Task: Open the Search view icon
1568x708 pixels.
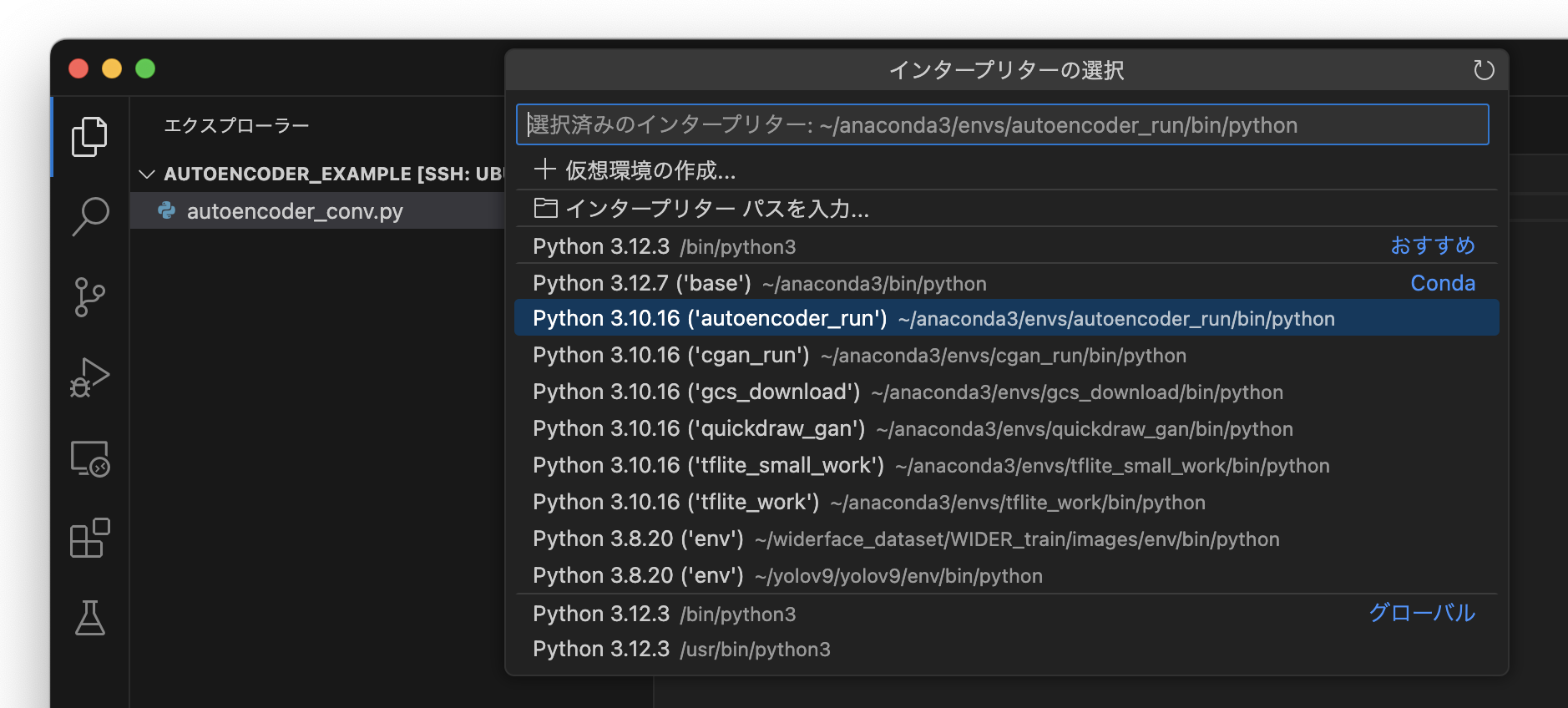Action: click(89, 216)
